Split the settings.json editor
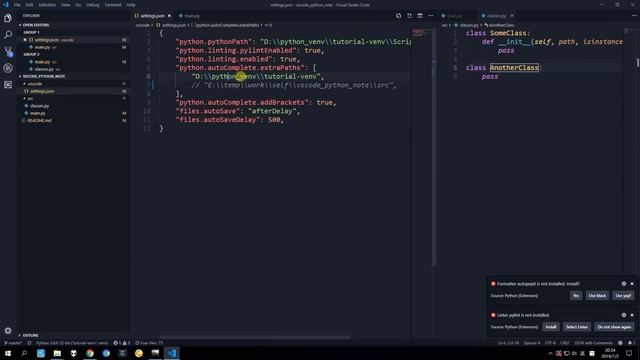The width and height of the screenshot is (640, 360). pyautogui.click(x=420, y=16)
